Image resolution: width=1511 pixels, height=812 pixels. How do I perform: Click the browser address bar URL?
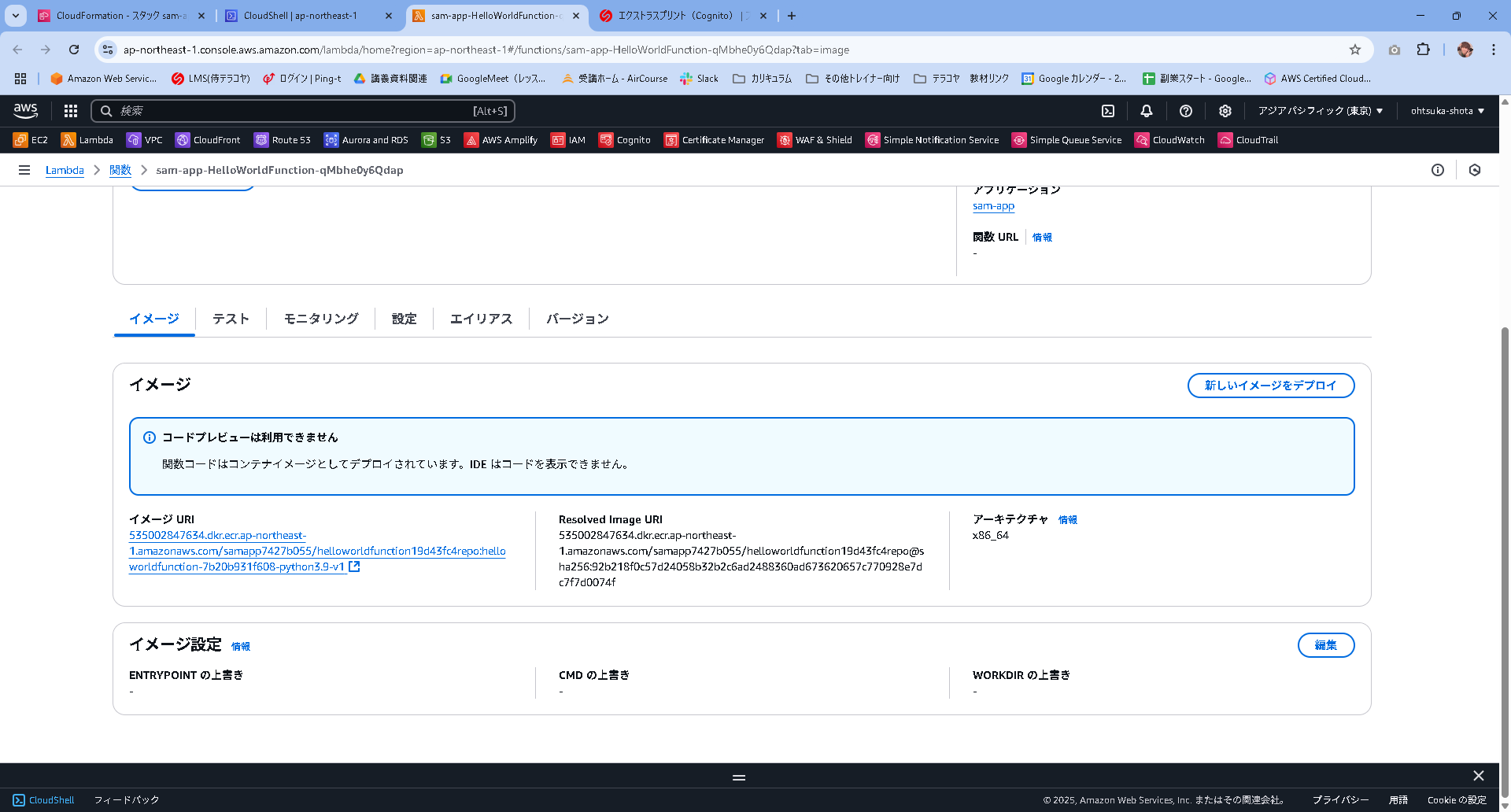click(486, 50)
